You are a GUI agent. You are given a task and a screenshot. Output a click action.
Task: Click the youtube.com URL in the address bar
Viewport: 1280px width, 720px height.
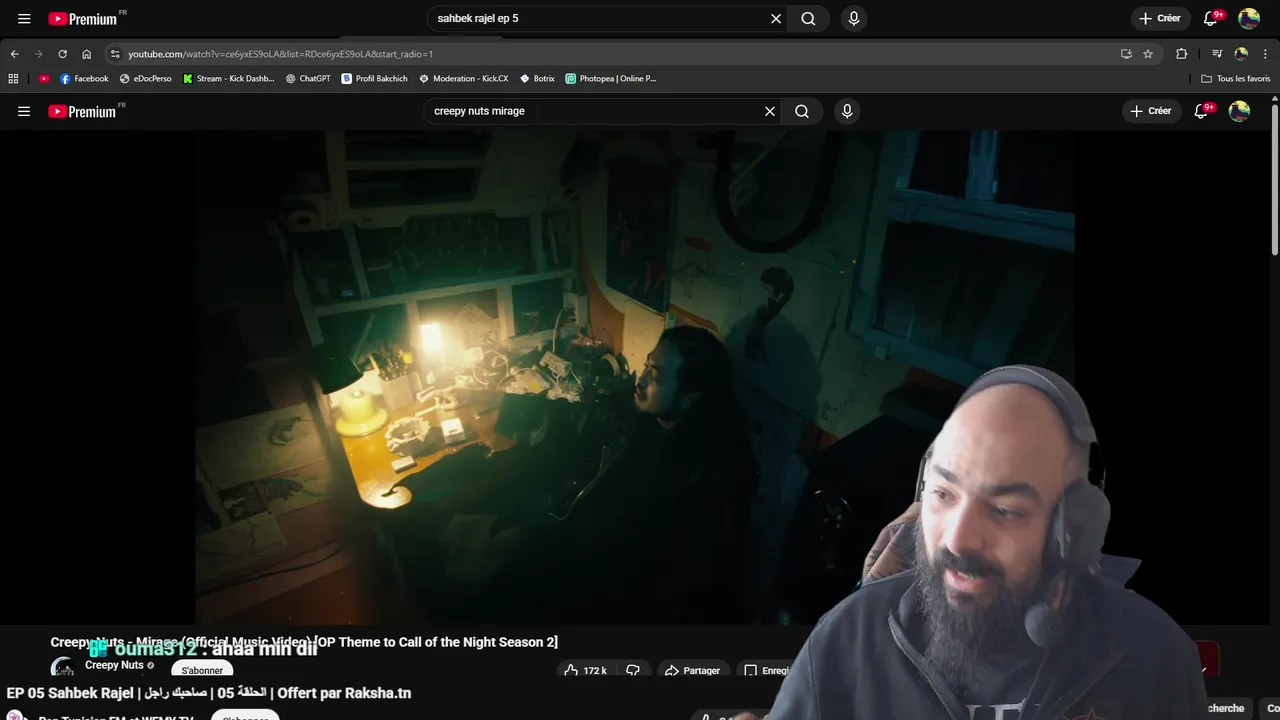pyautogui.click(x=280, y=54)
